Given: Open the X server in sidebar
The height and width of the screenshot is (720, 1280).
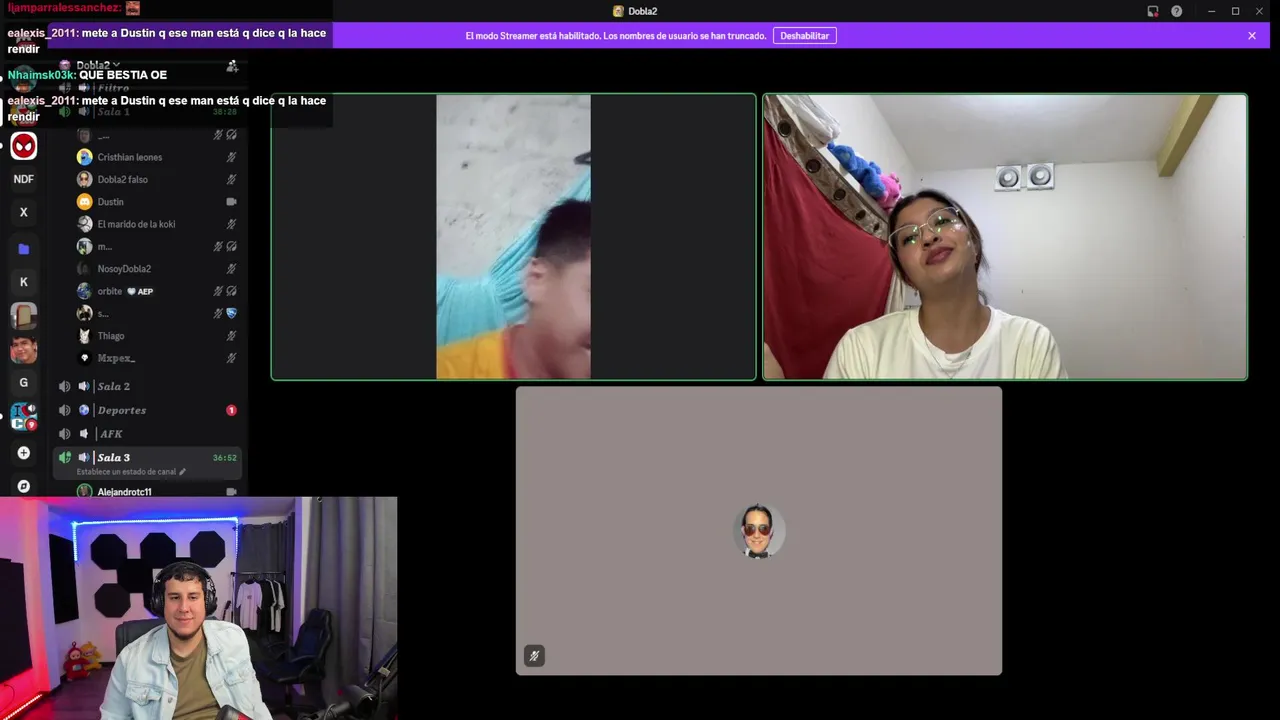Looking at the screenshot, I should click(24, 212).
